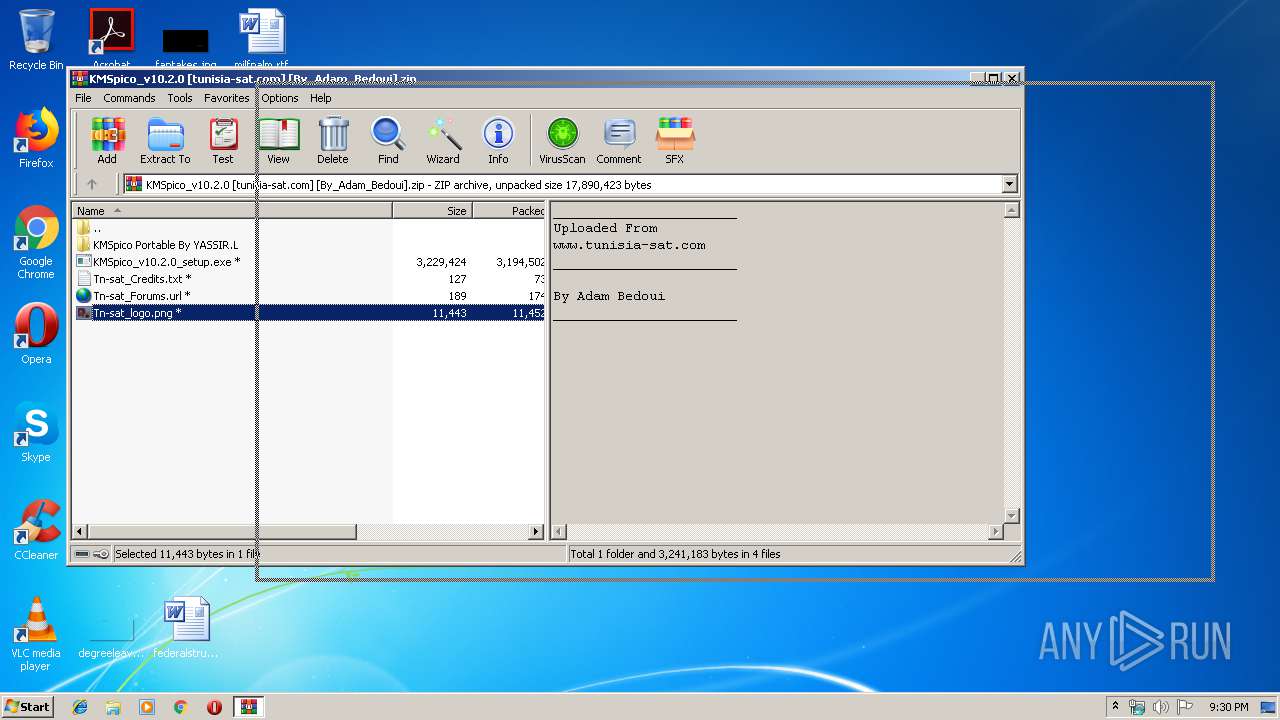
Task: Click comment pane vertical scroll down arrow
Action: 1011,516
